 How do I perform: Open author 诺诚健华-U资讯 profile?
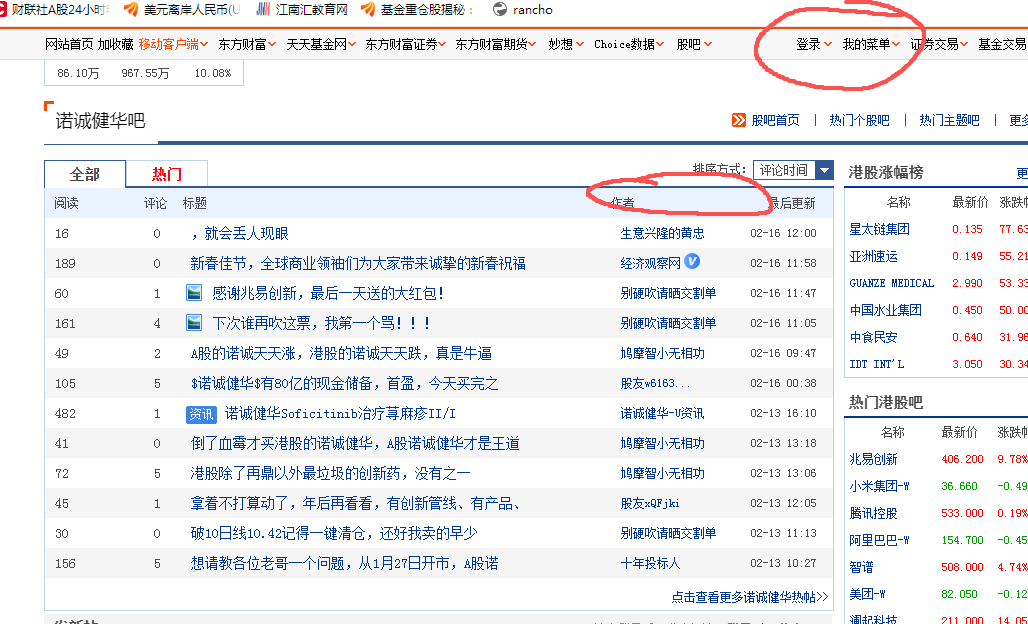[x=662, y=414]
